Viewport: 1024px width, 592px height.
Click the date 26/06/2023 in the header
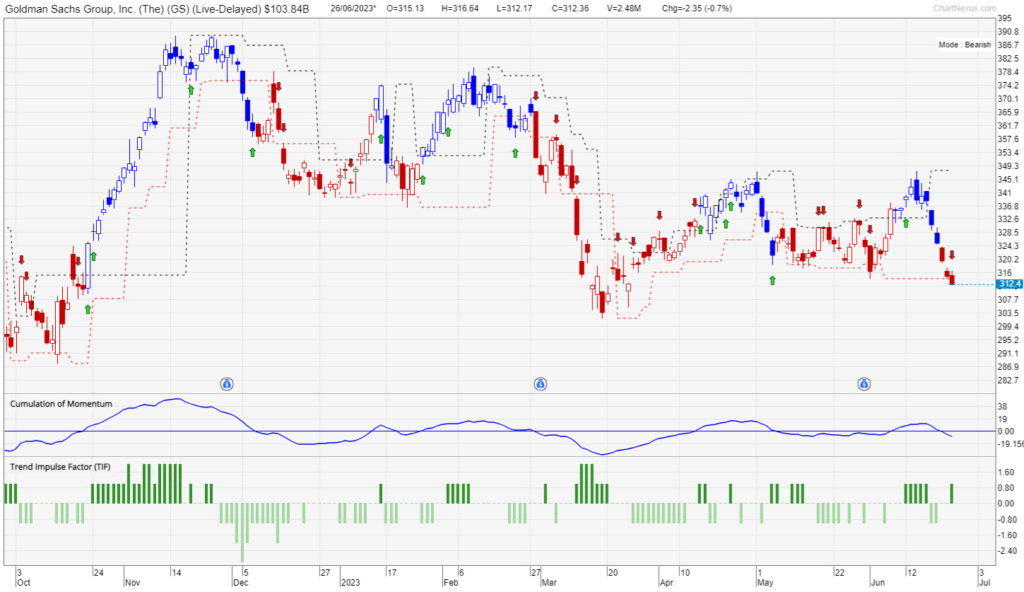pos(353,8)
